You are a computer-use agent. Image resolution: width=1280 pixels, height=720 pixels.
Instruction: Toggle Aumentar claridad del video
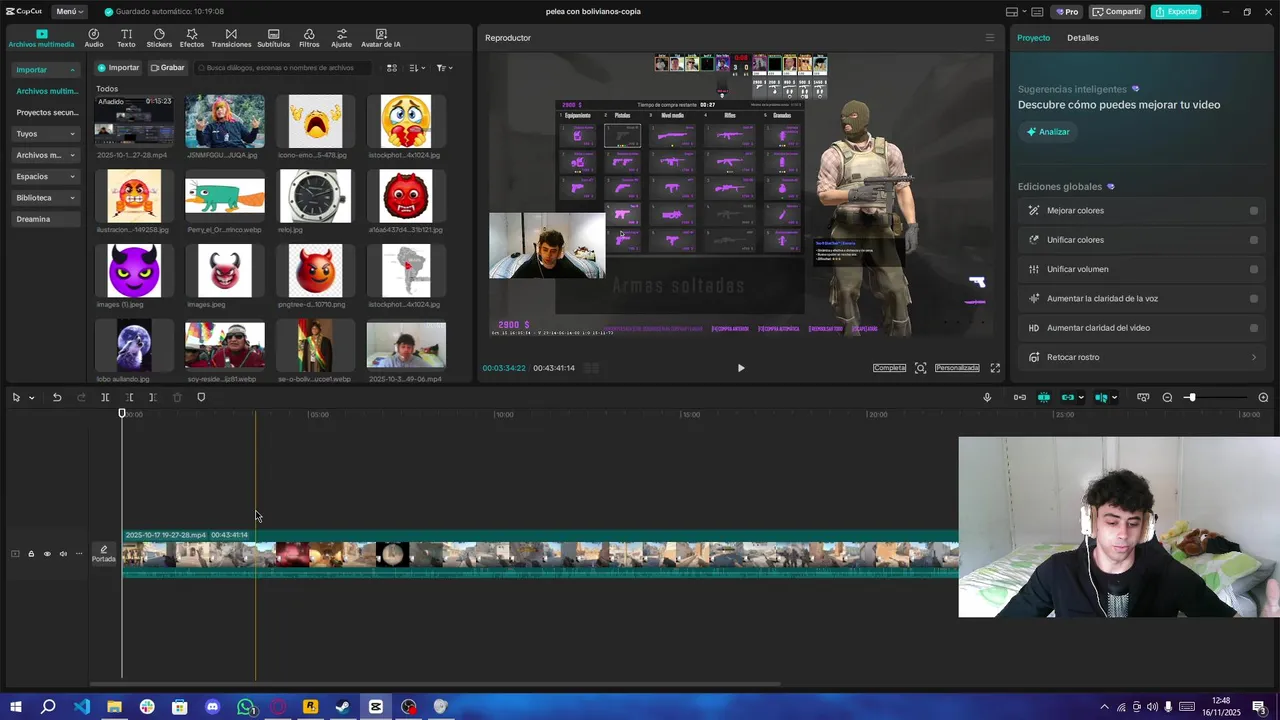point(1254,328)
